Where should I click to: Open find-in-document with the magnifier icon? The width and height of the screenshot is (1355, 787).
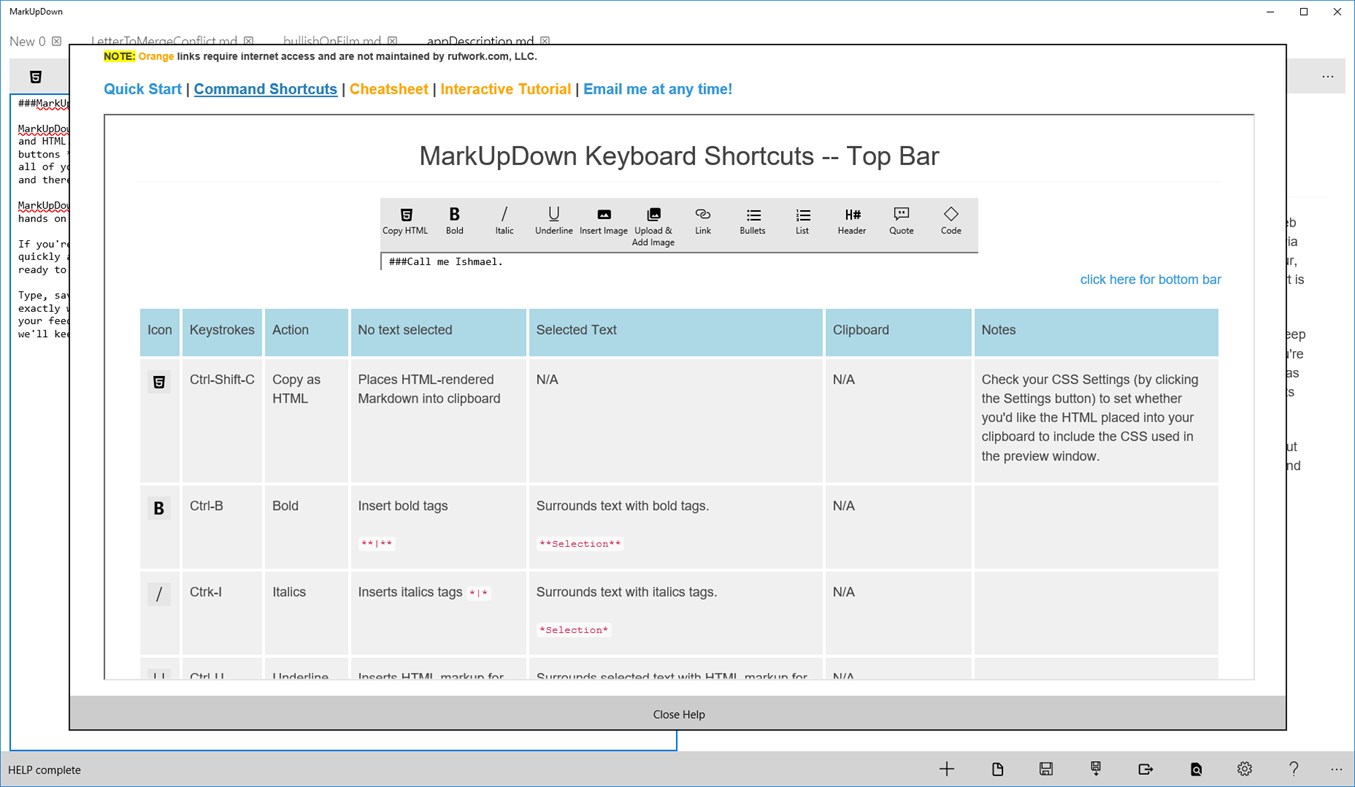[1196, 769]
